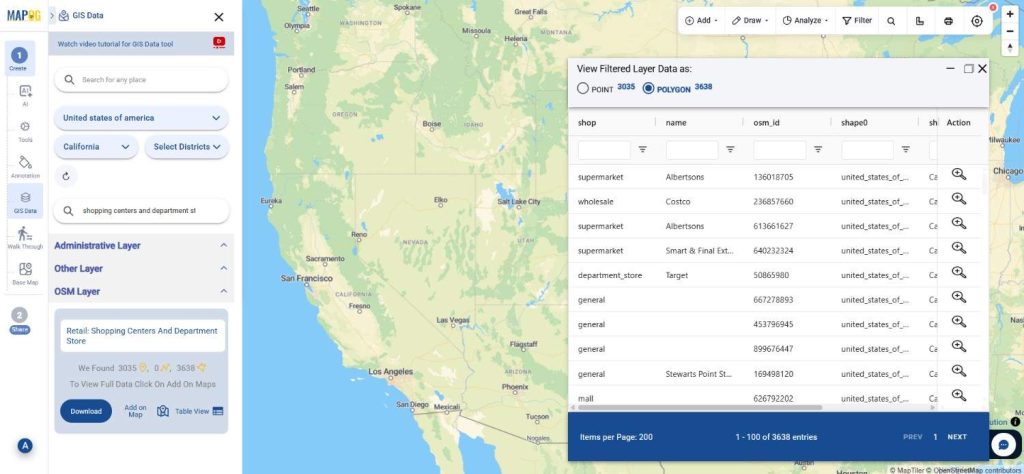The width and height of the screenshot is (1024, 474).
Task: Click the name column filter input
Action: 692,150
